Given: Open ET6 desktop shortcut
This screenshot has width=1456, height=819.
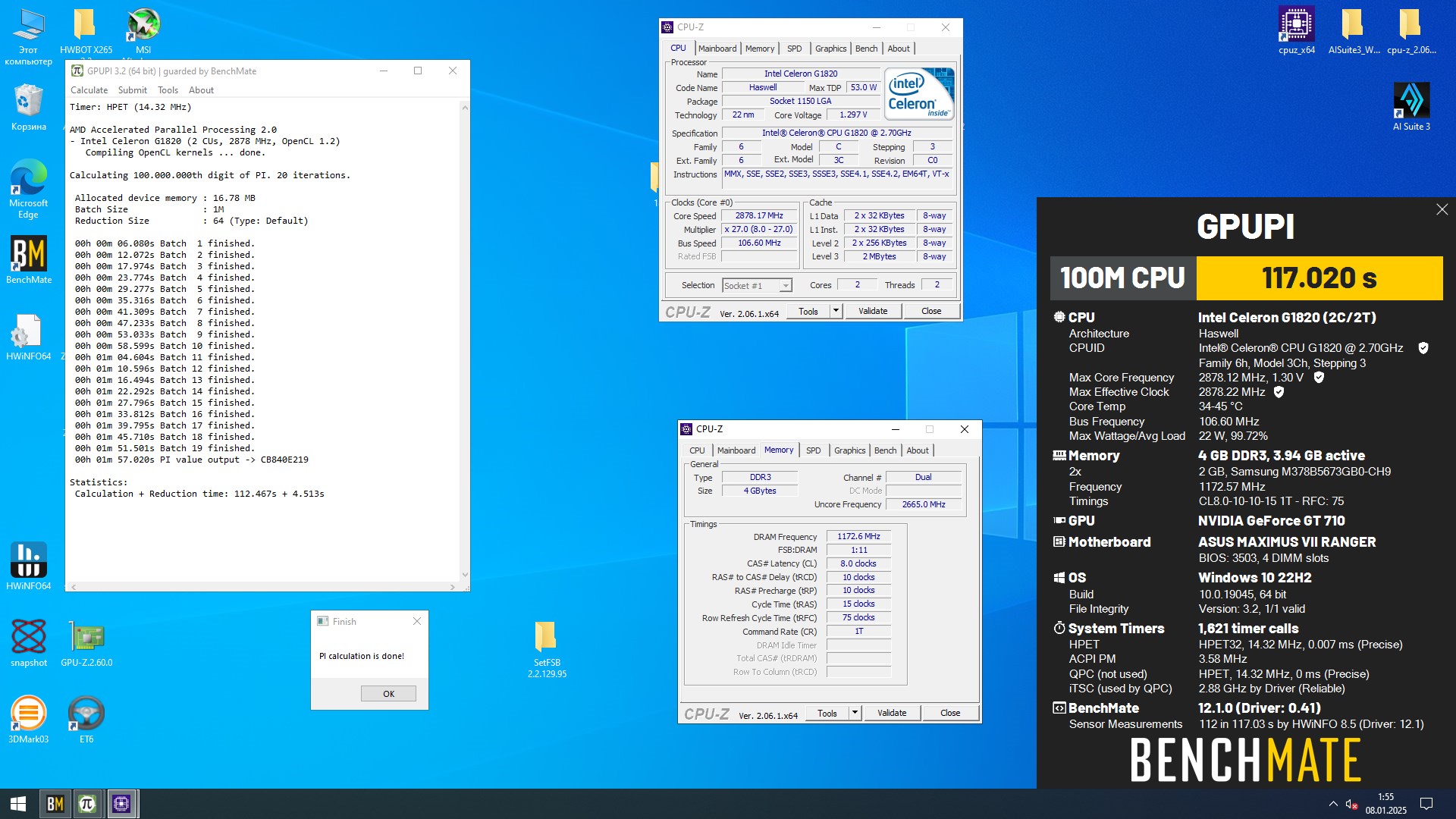Looking at the screenshot, I should tap(86, 719).
